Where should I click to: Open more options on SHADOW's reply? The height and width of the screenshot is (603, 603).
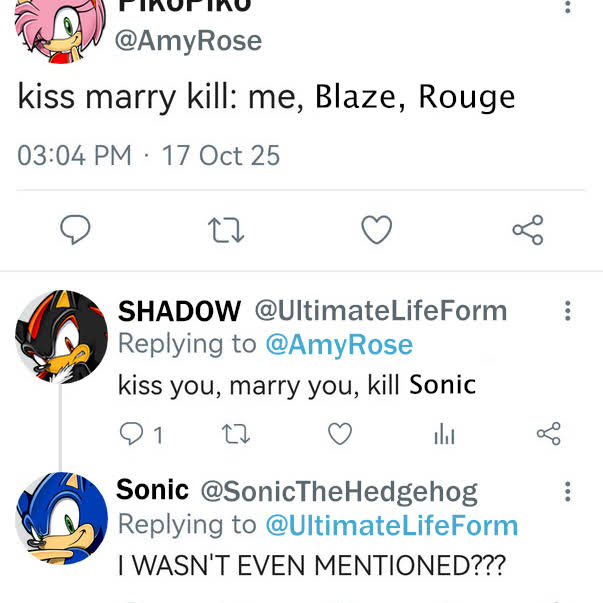(568, 310)
